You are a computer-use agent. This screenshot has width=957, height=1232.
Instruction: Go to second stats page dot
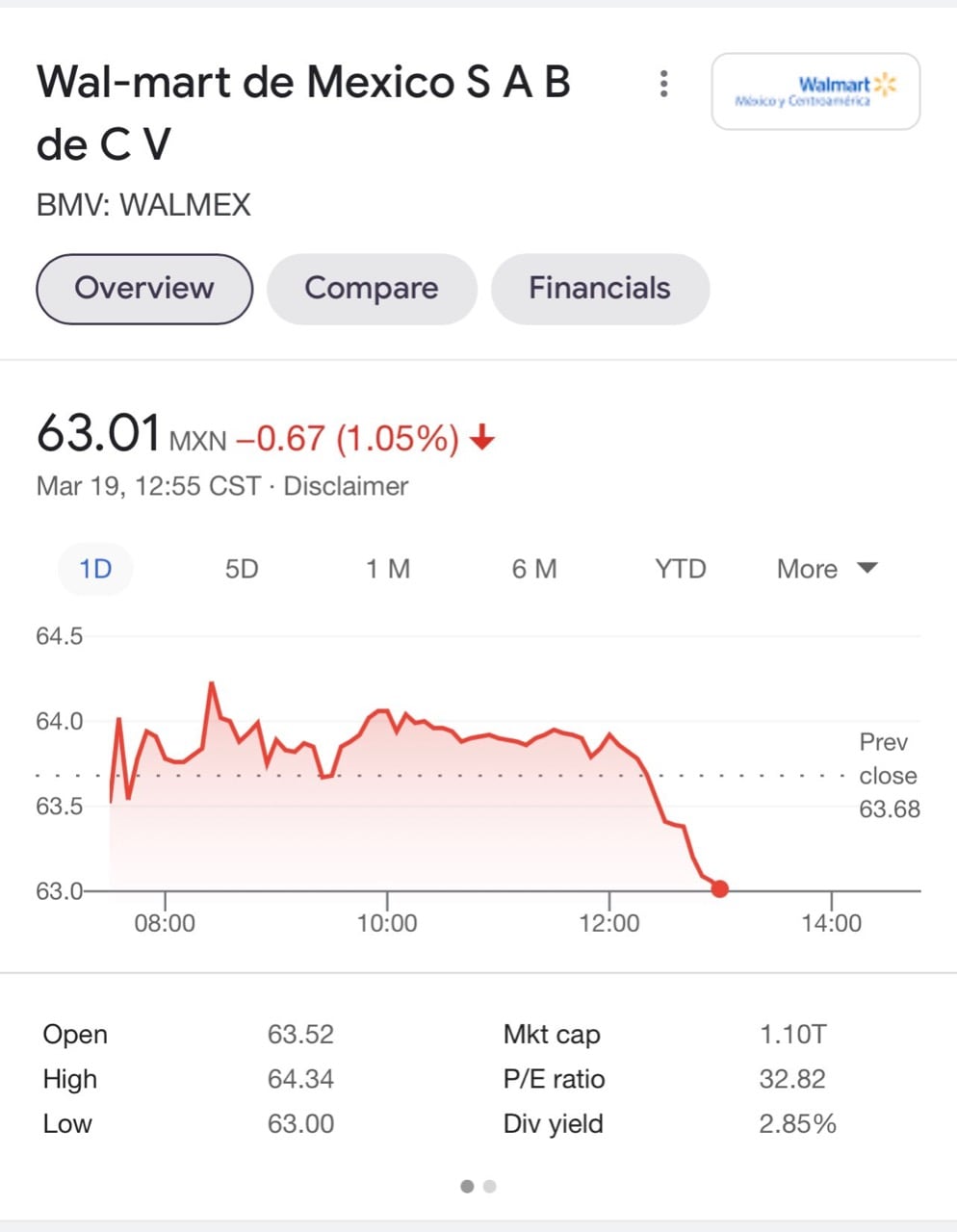[490, 1186]
